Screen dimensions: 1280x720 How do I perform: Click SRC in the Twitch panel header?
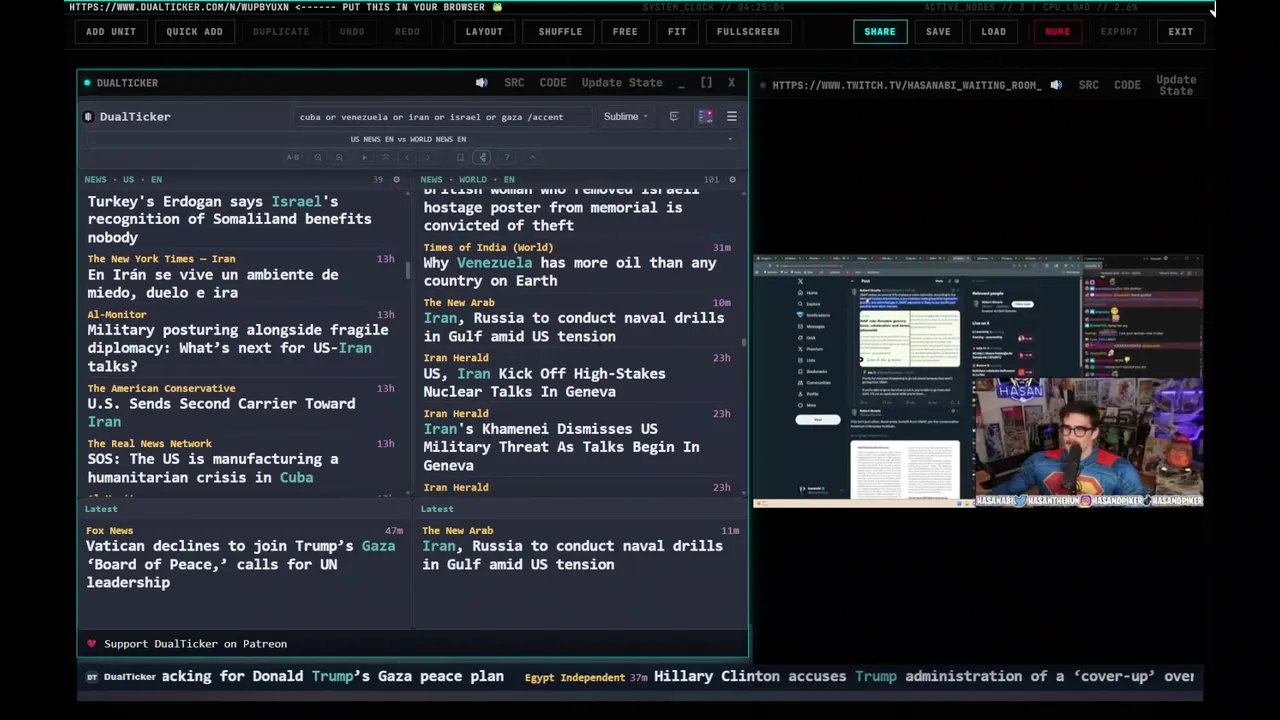[1089, 85]
